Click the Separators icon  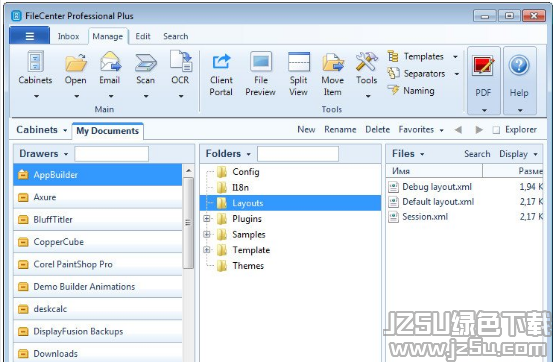[x=393, y=73]
